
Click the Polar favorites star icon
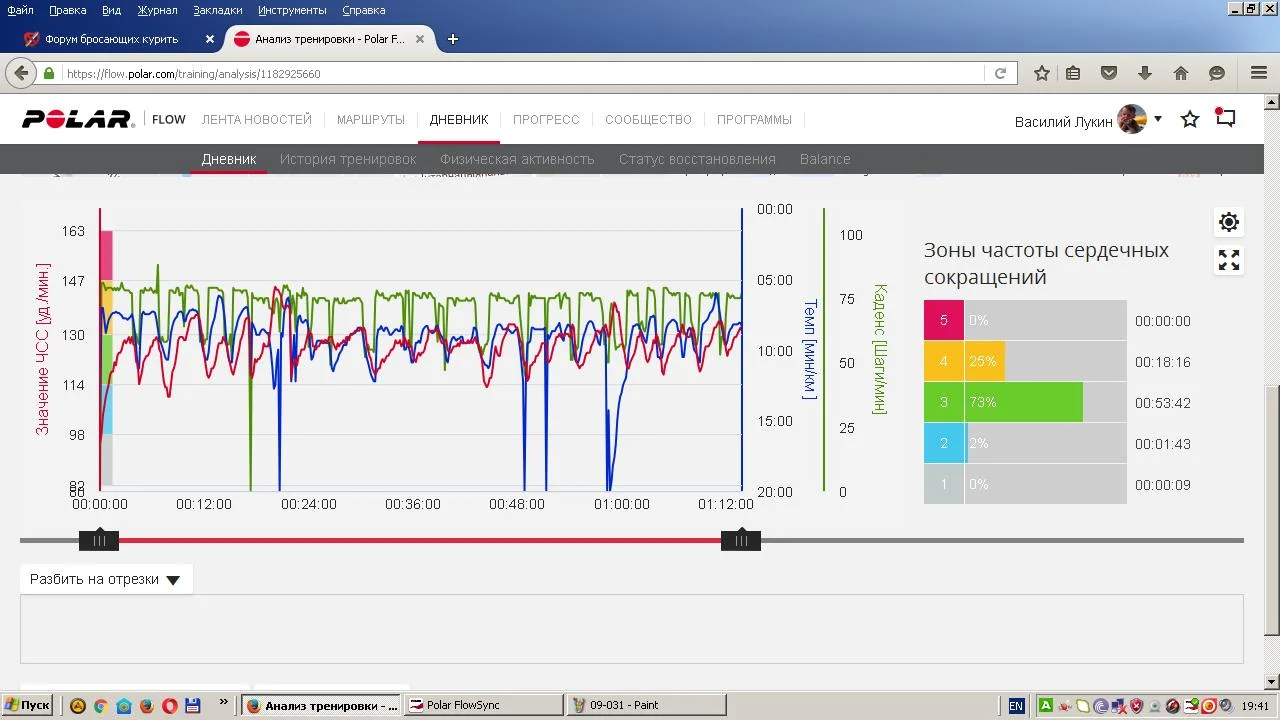coord(1190,120)
